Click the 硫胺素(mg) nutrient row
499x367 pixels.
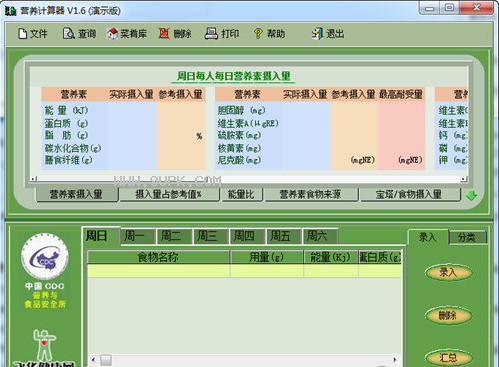(239, 135)
